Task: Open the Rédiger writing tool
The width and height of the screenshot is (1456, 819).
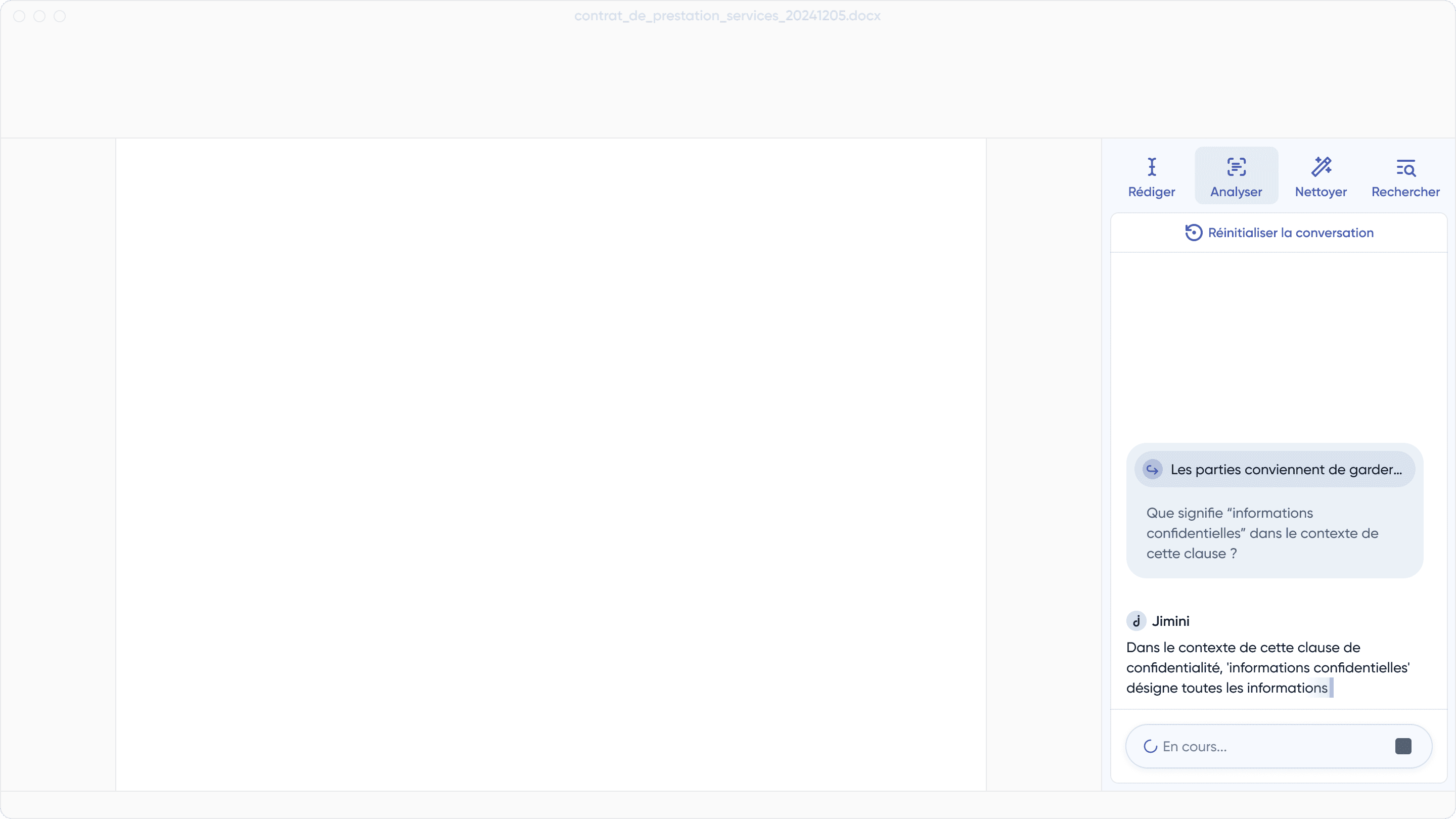Action: click(1151, 176)
